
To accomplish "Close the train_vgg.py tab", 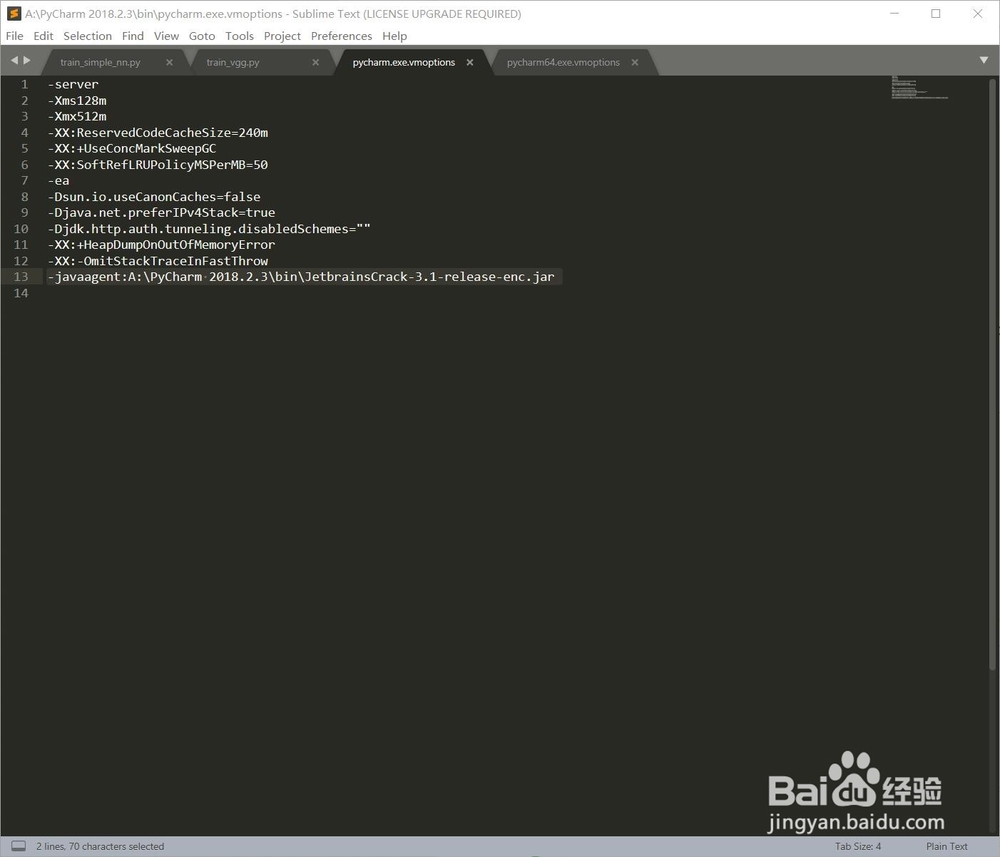I will point(315,62).
